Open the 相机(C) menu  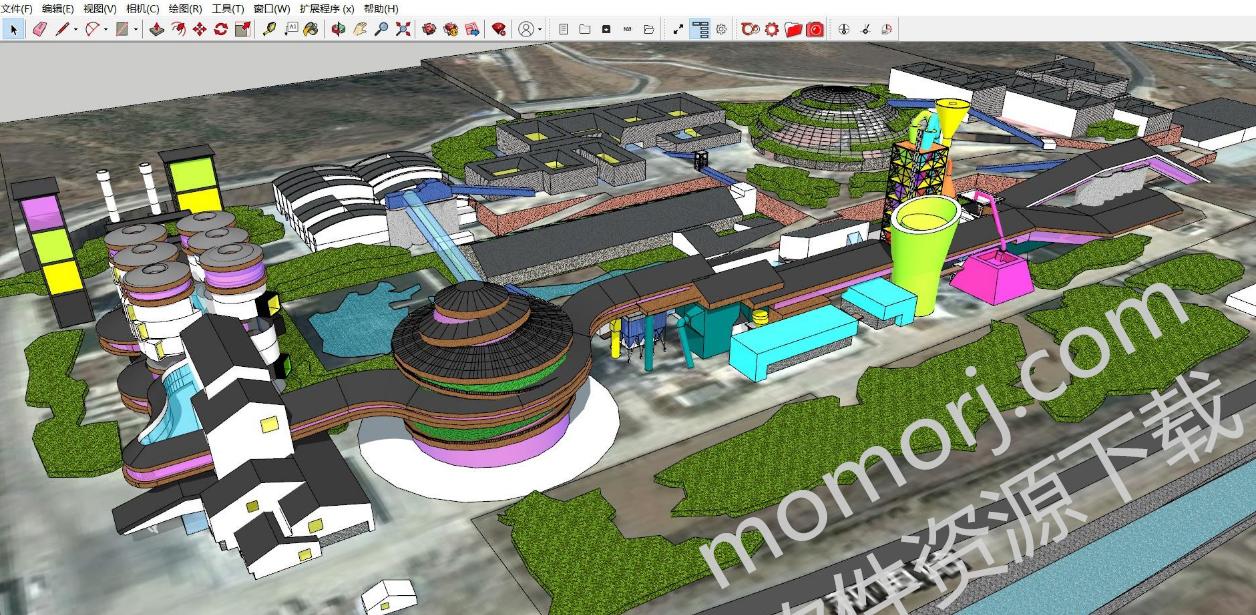pyautogui.click(x=142, y=8)
